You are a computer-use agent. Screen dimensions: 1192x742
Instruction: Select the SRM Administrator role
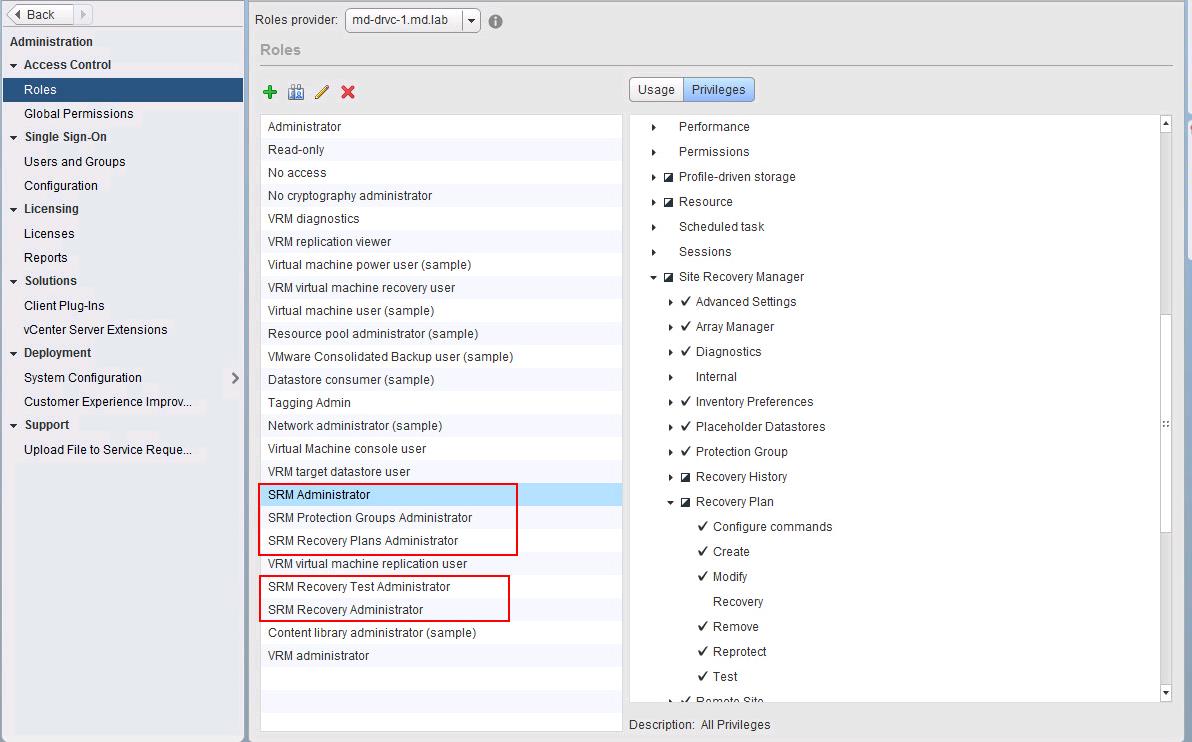click(441, 495)
